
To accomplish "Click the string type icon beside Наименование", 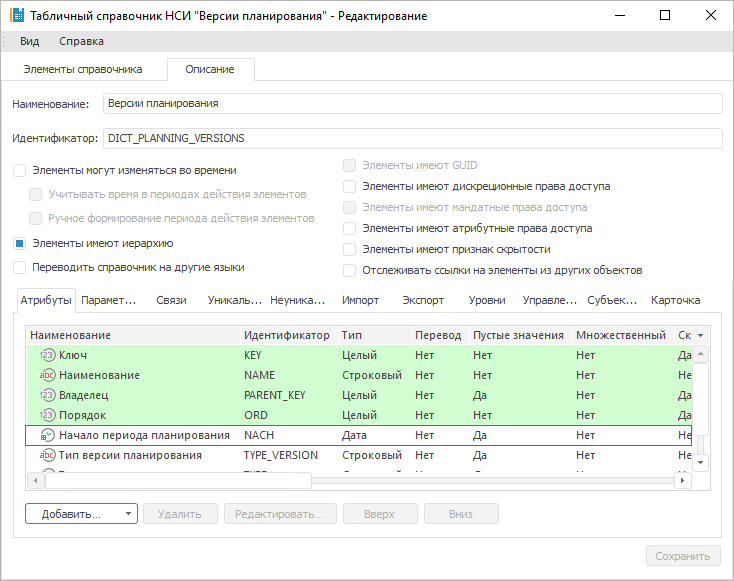I will [x=47, y=375].
